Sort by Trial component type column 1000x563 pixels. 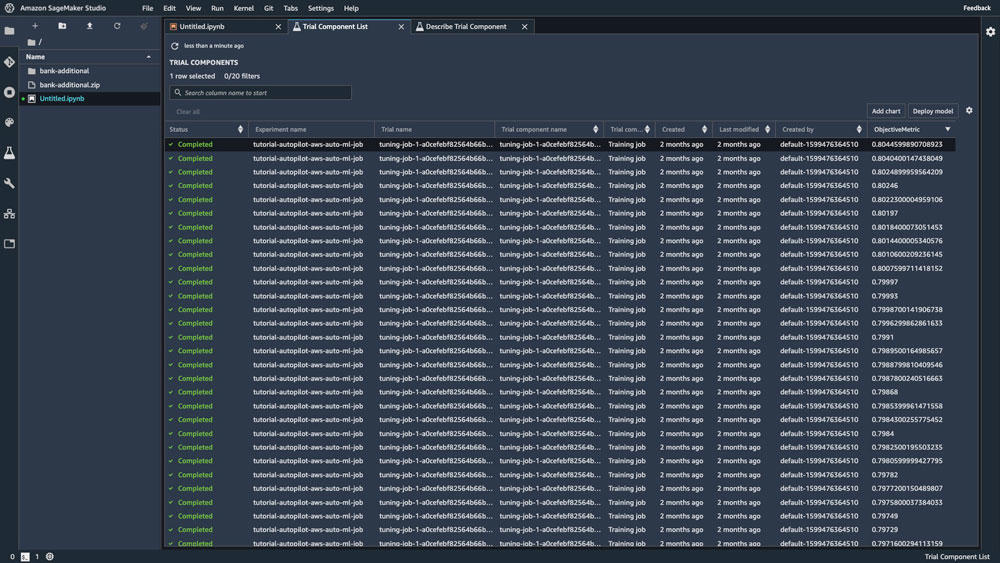[x=647, y=129]
